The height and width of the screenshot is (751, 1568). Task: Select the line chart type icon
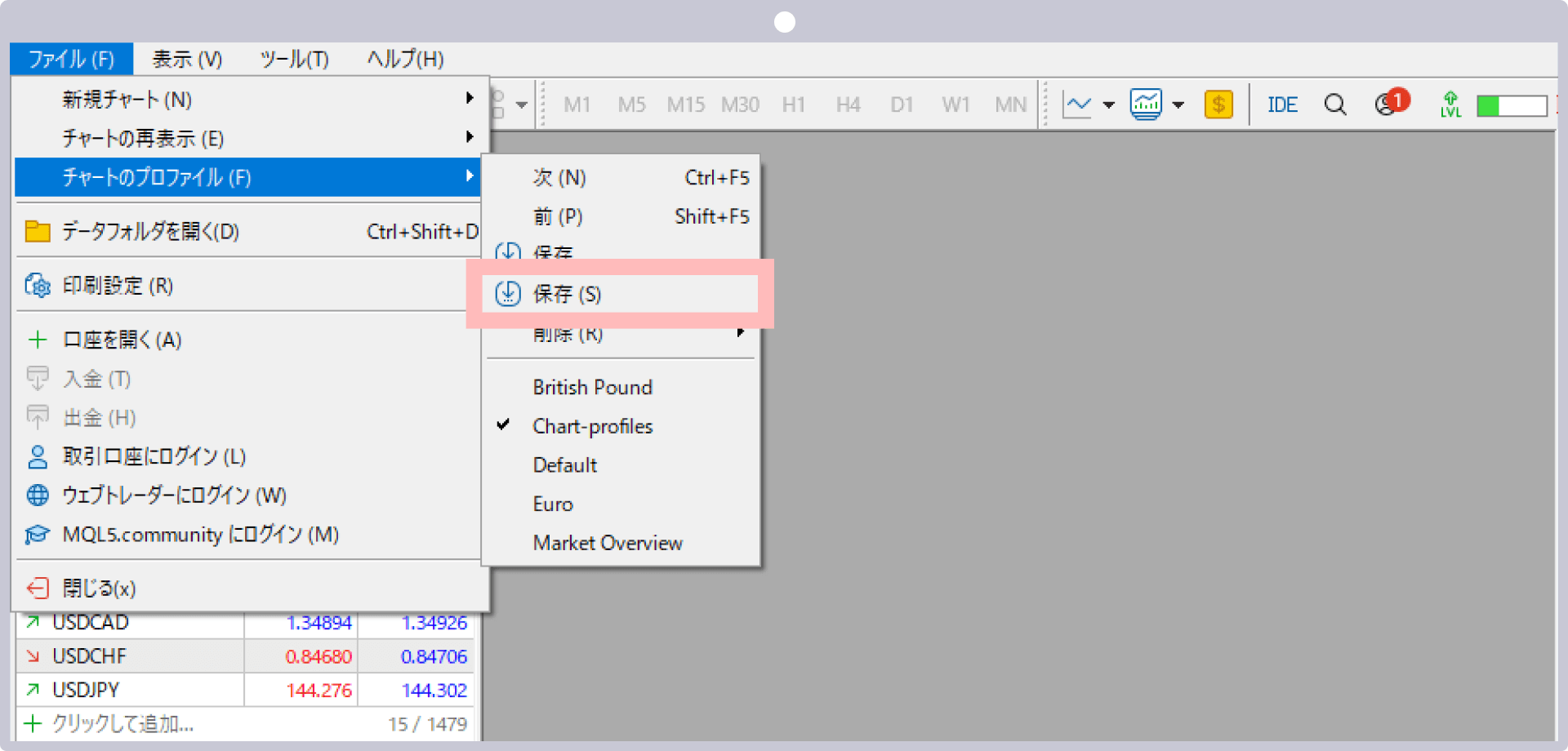[x=1076, y=104]
